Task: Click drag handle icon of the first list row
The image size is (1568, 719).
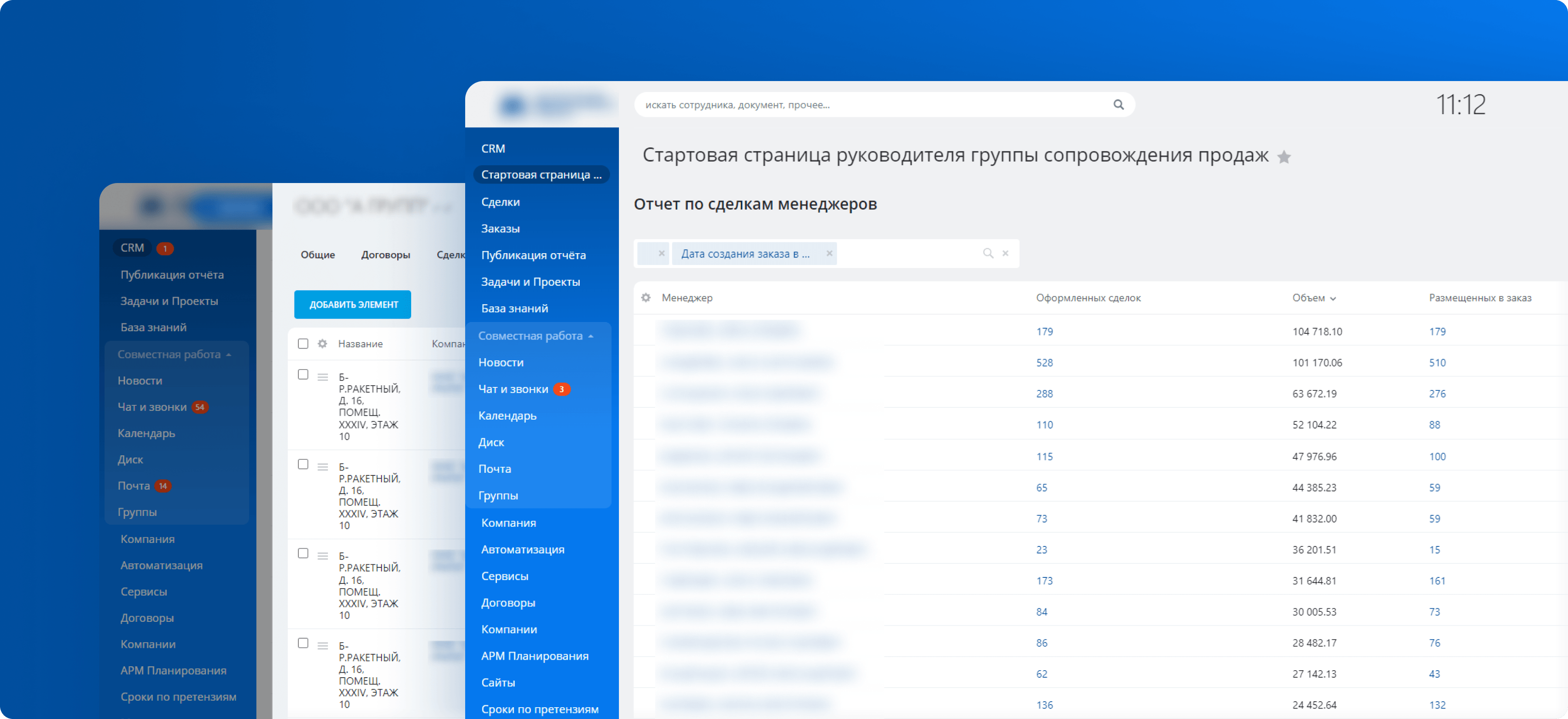Action: pyautogui.click(x=323, y=377)
